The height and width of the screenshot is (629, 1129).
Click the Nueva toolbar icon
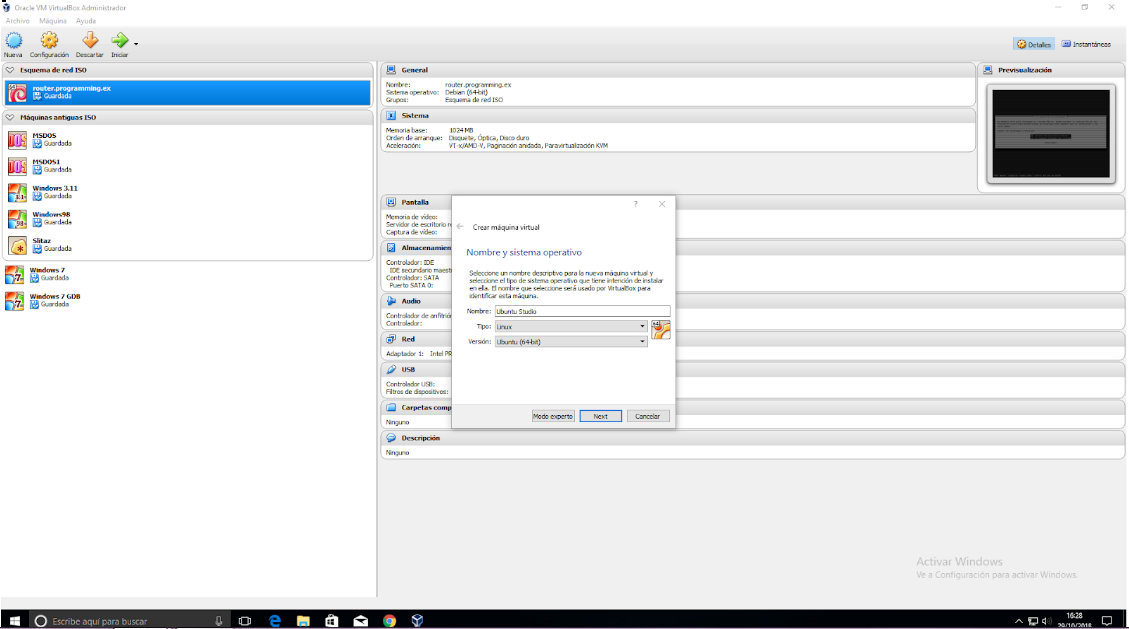pos(13,41)
